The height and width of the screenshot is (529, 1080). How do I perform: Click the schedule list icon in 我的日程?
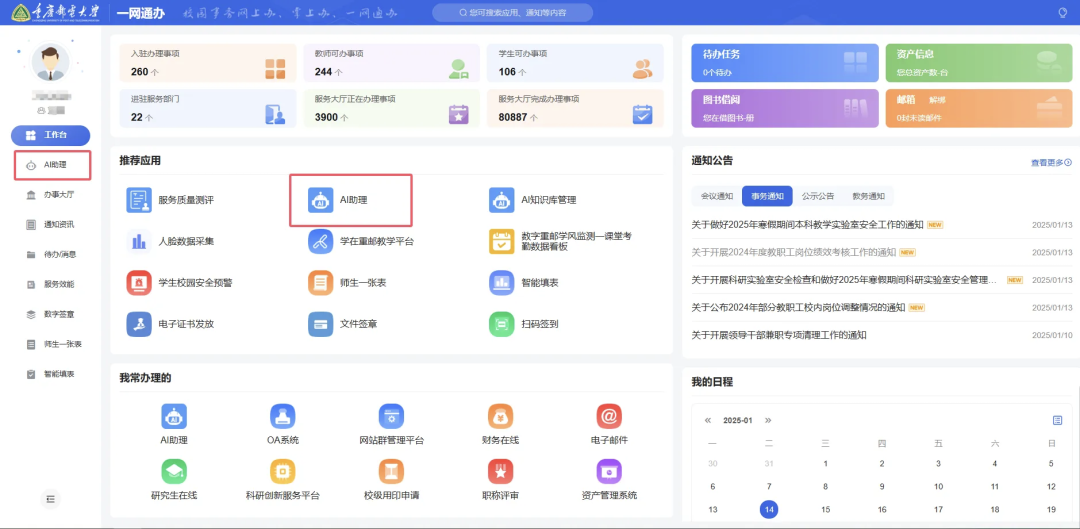[x=1057, y=420]
